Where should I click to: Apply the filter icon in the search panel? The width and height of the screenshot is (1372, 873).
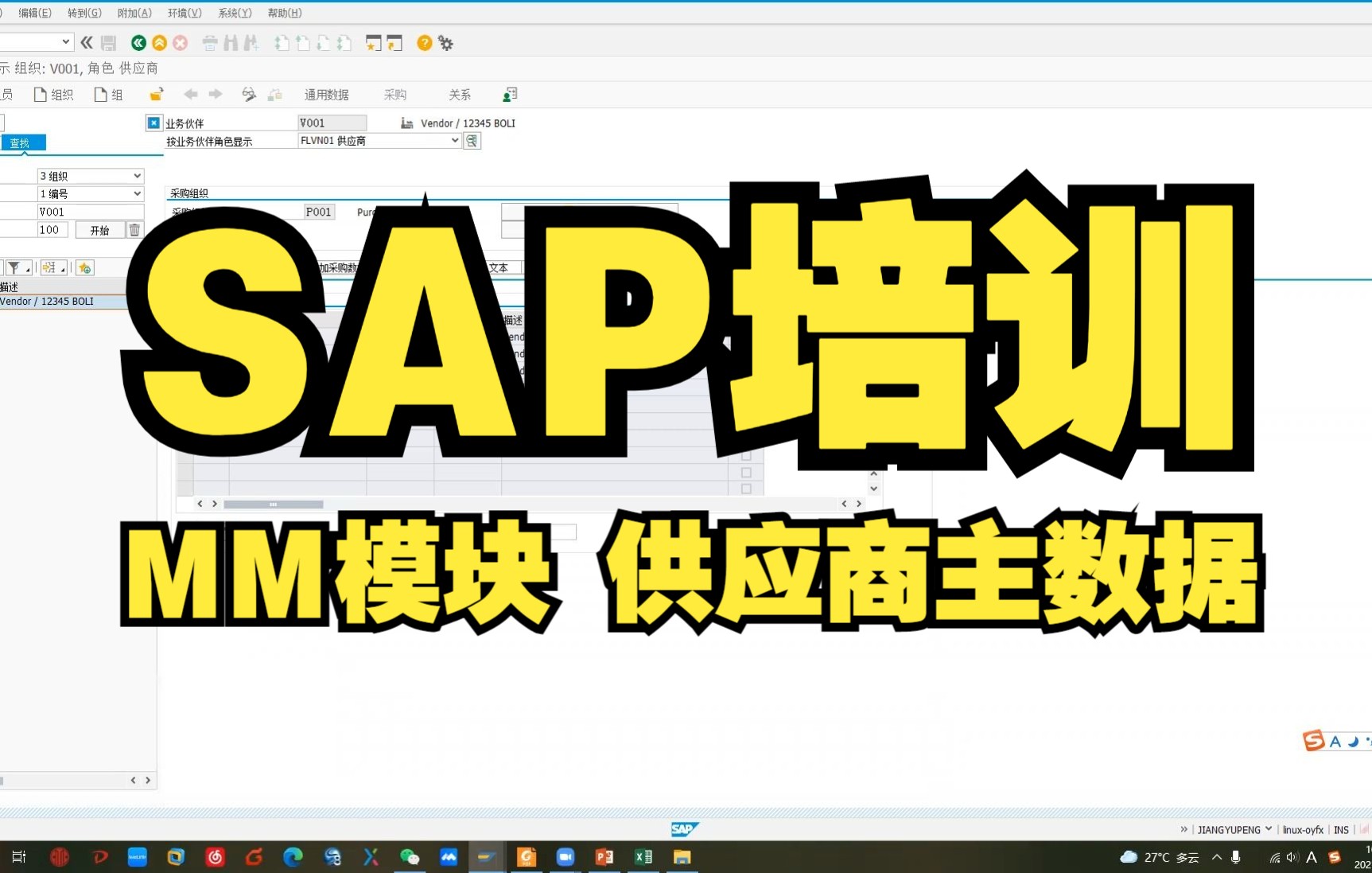tap(14, 267)
